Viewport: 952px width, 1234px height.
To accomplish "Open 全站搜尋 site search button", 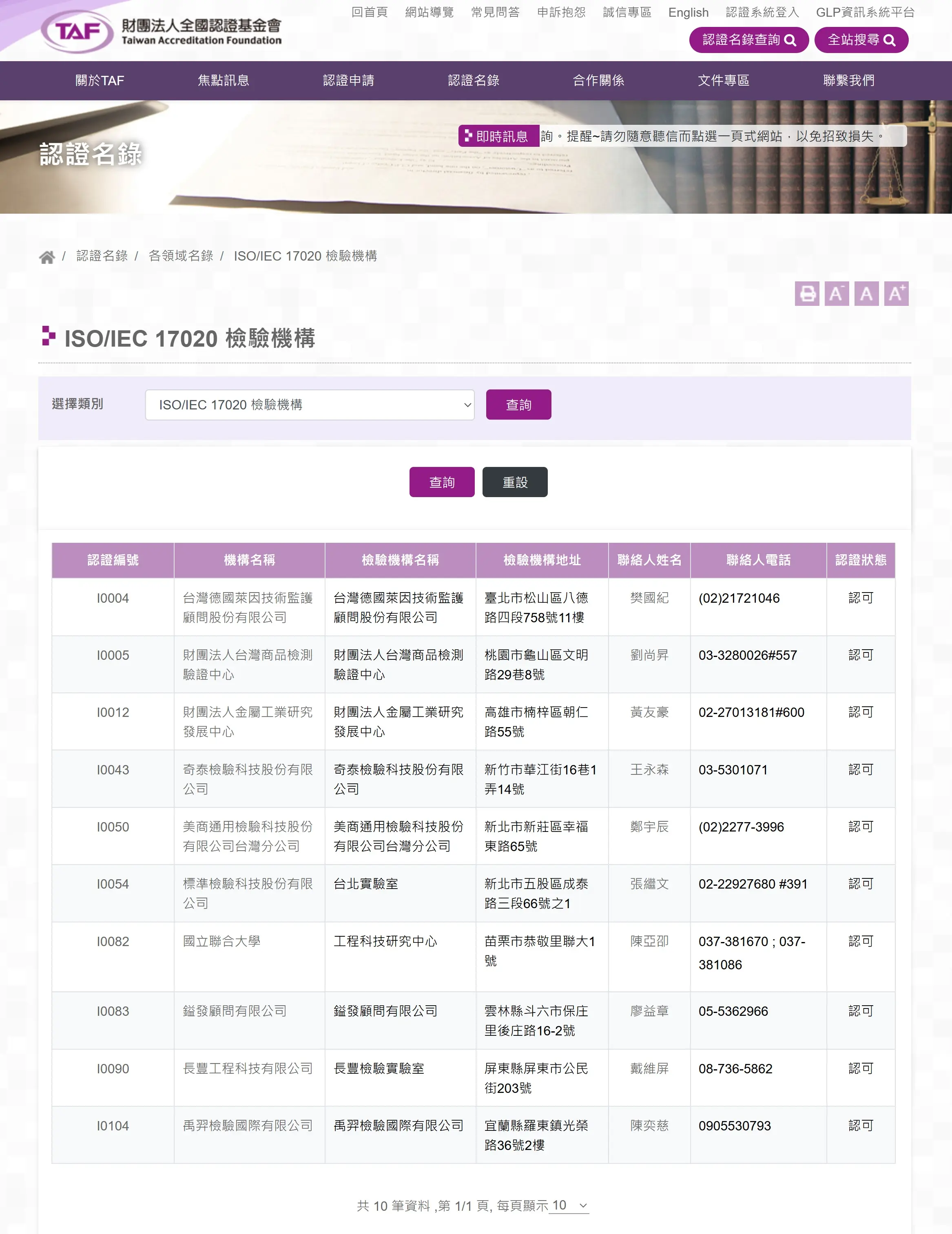I will pos(861,40).
